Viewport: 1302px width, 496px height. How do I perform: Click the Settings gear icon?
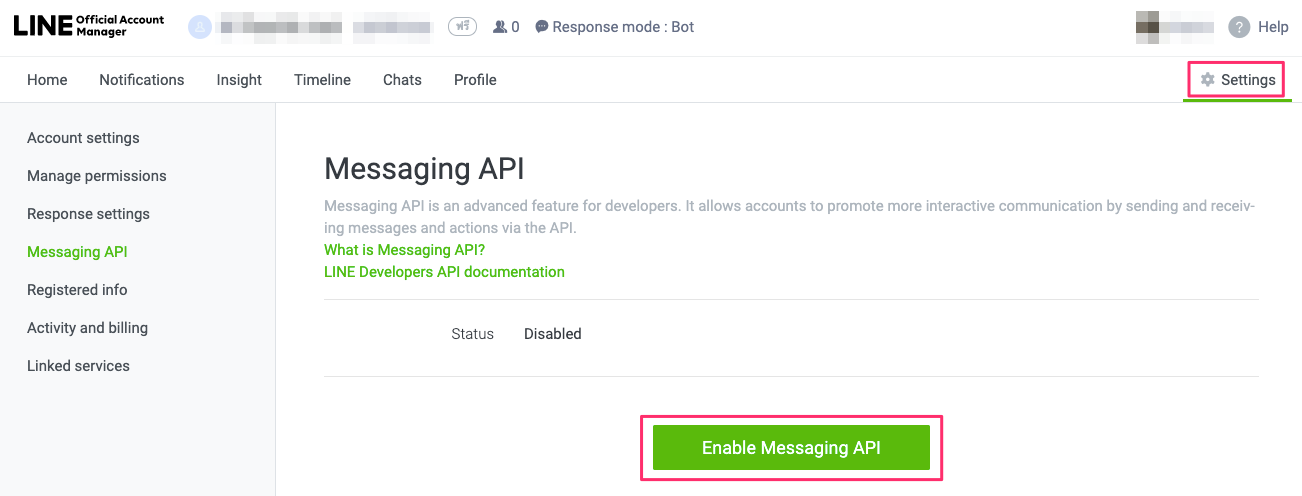pyautogui.click(x=1207, y=80)
